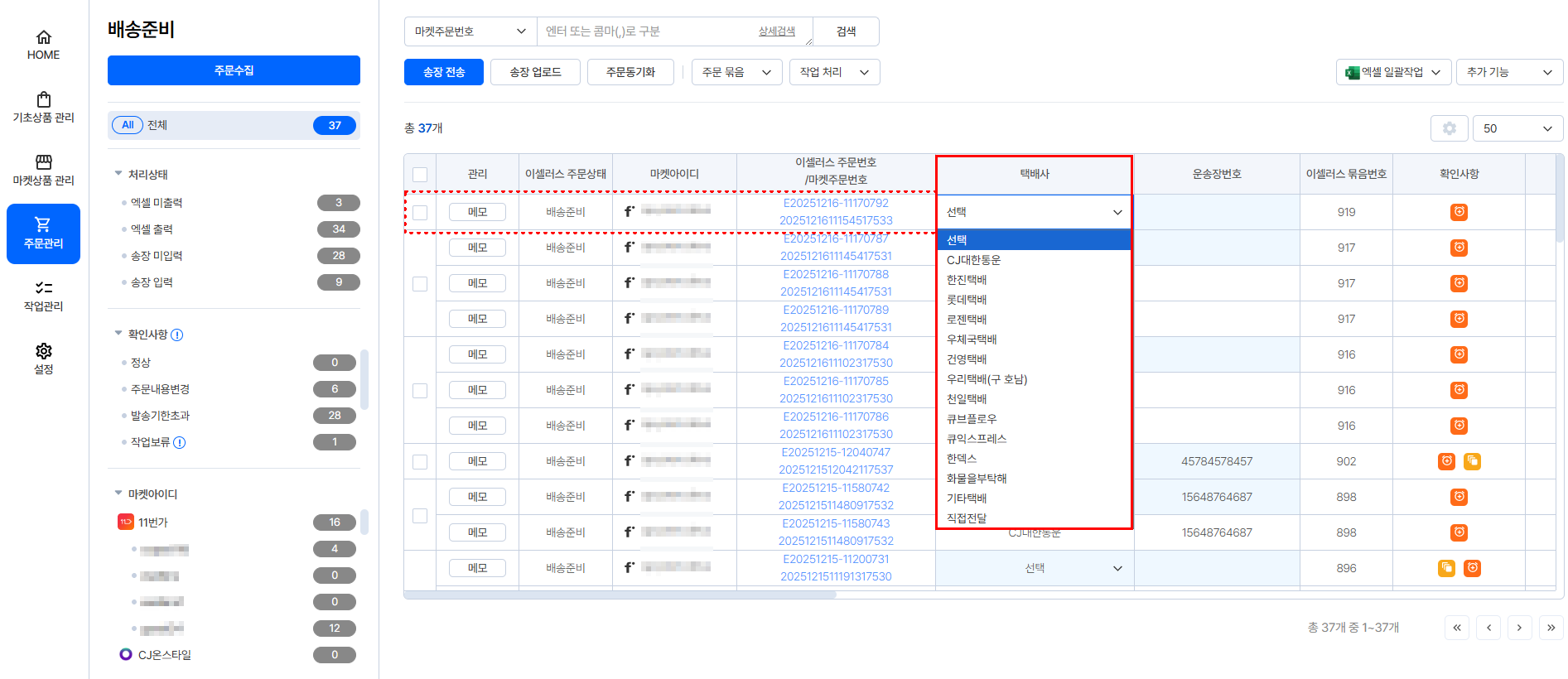Open the 마켓주문번호 search type dropdown
1568x679 pixels.
470,31
